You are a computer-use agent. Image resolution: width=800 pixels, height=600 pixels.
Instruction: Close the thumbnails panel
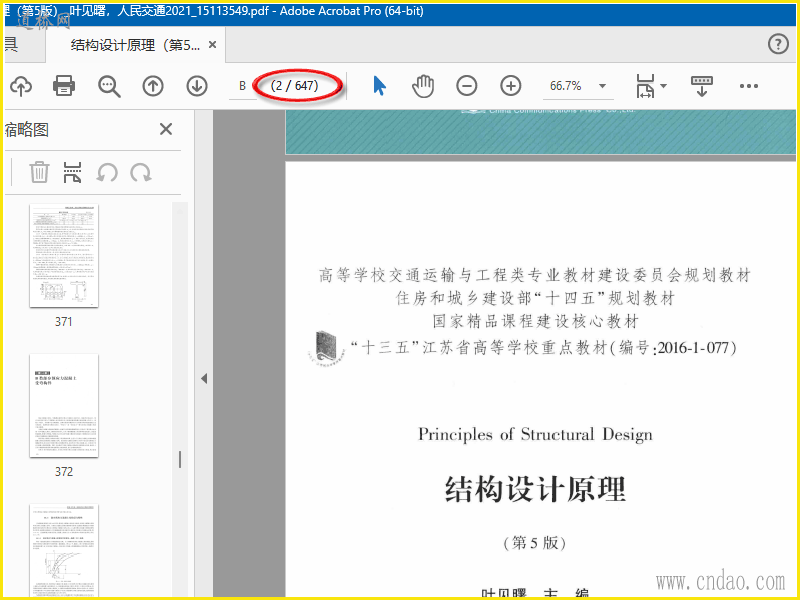(x=166, y=129)
